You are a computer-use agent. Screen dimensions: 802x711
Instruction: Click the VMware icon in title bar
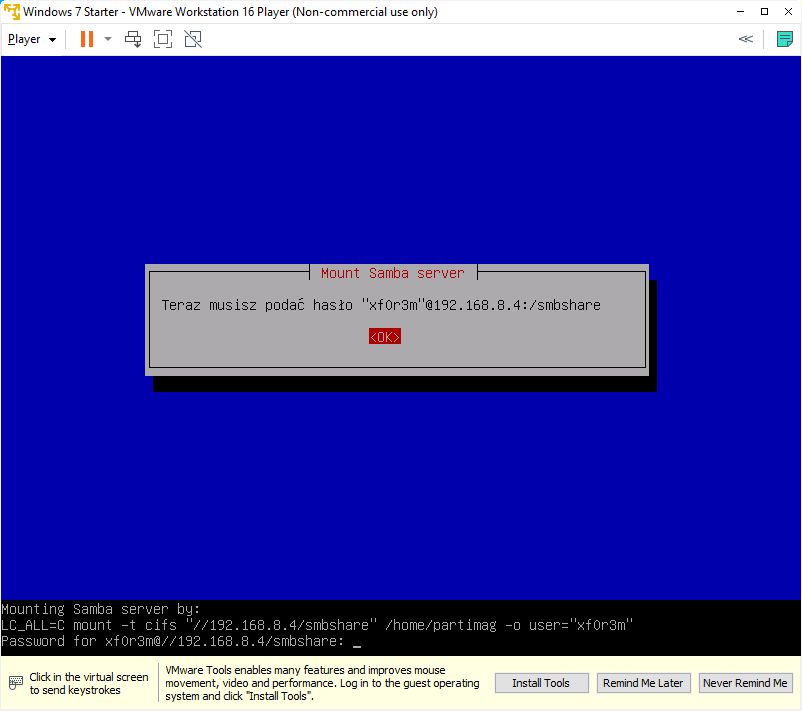click(11, 12)
